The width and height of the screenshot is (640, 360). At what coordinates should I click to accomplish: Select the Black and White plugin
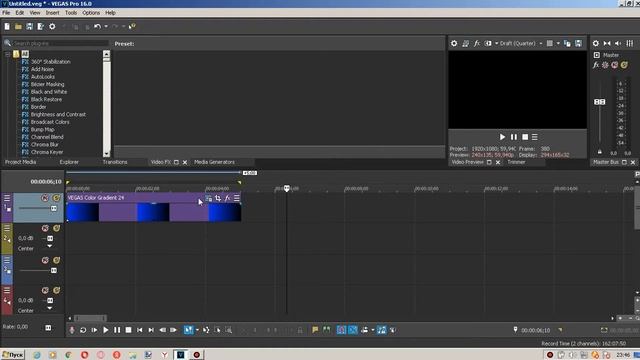(49, 92)
